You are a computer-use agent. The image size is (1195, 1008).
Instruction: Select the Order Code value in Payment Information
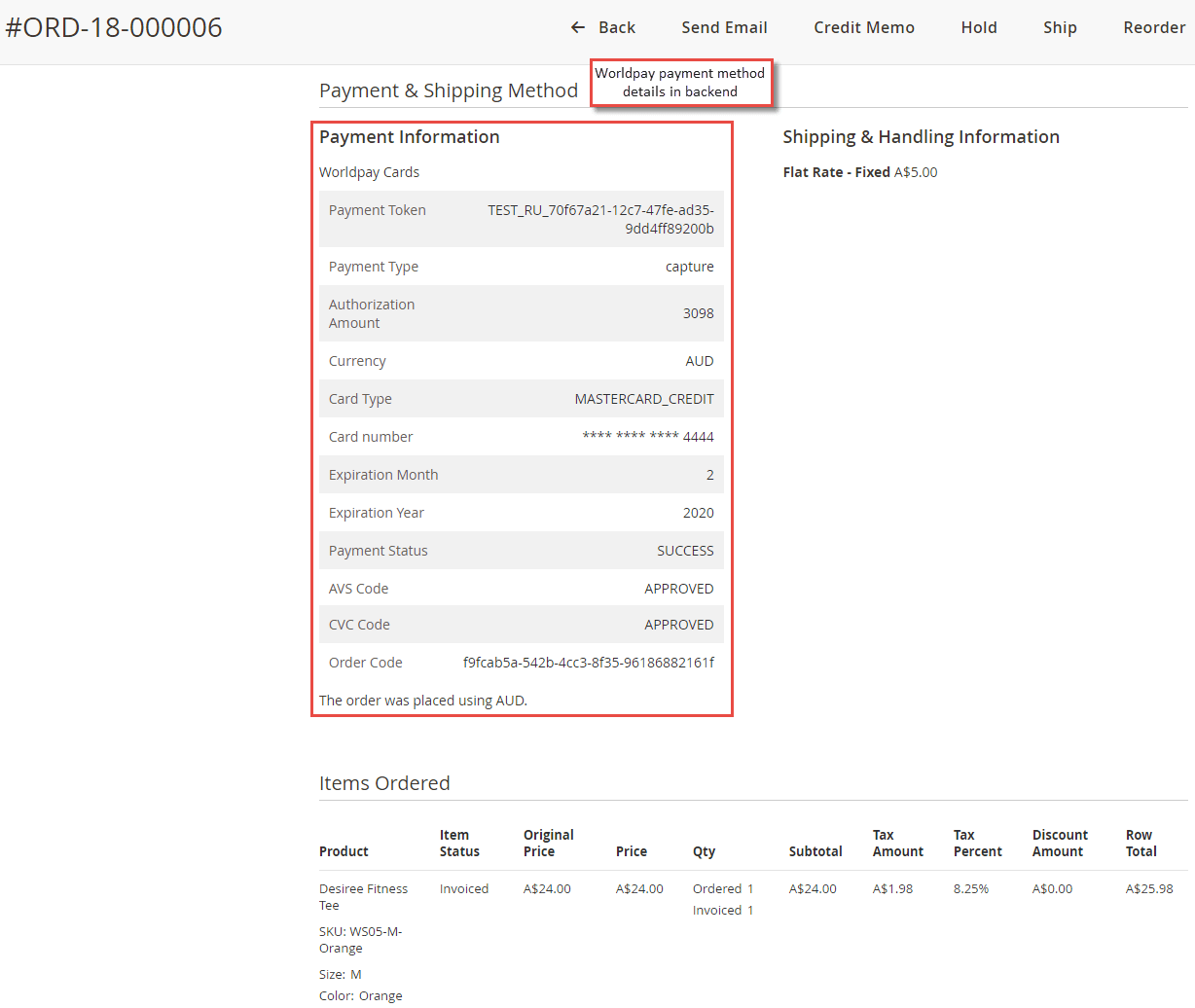[589, 662]
